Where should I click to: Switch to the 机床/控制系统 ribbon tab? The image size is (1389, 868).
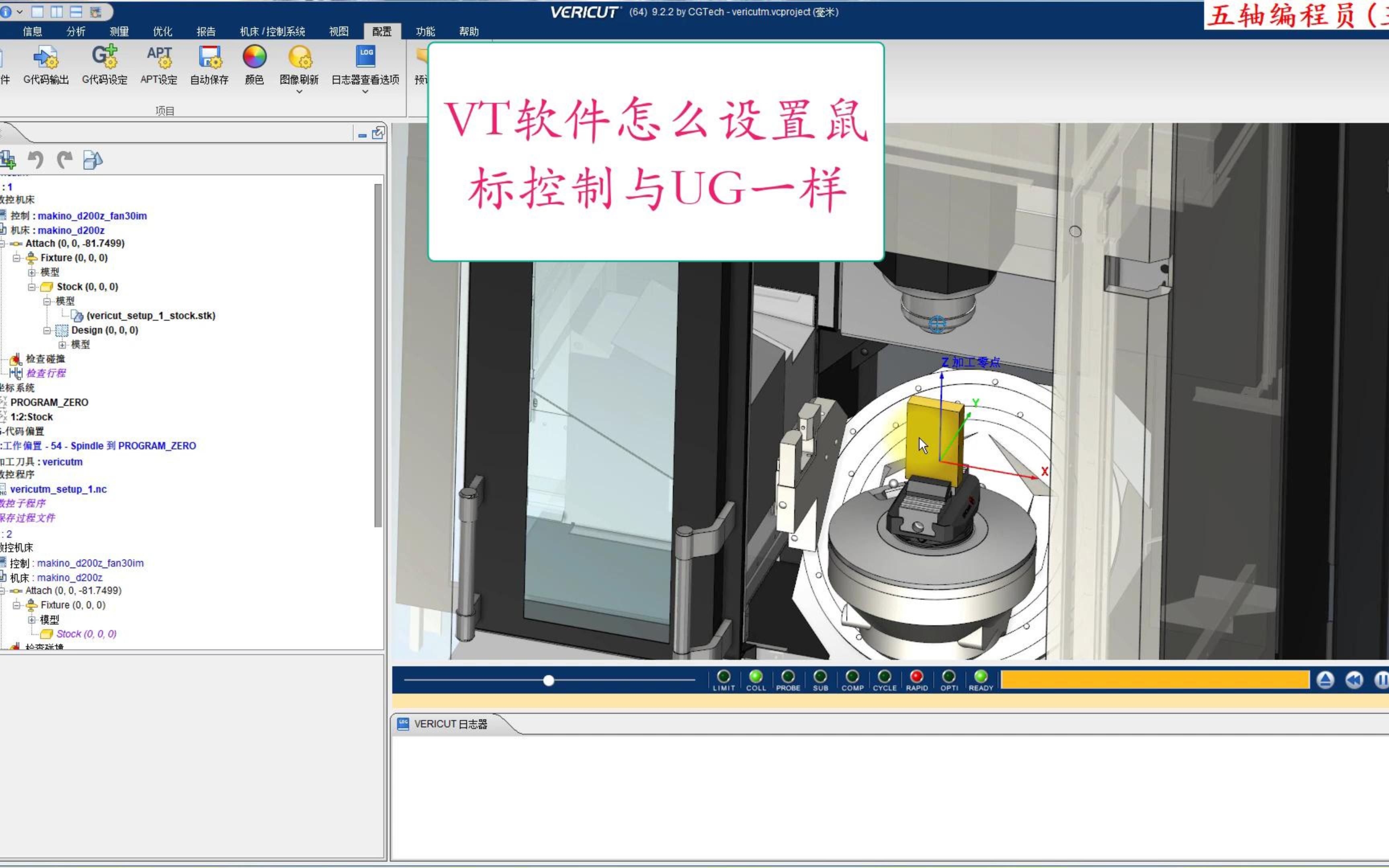[x=272, y=32]
